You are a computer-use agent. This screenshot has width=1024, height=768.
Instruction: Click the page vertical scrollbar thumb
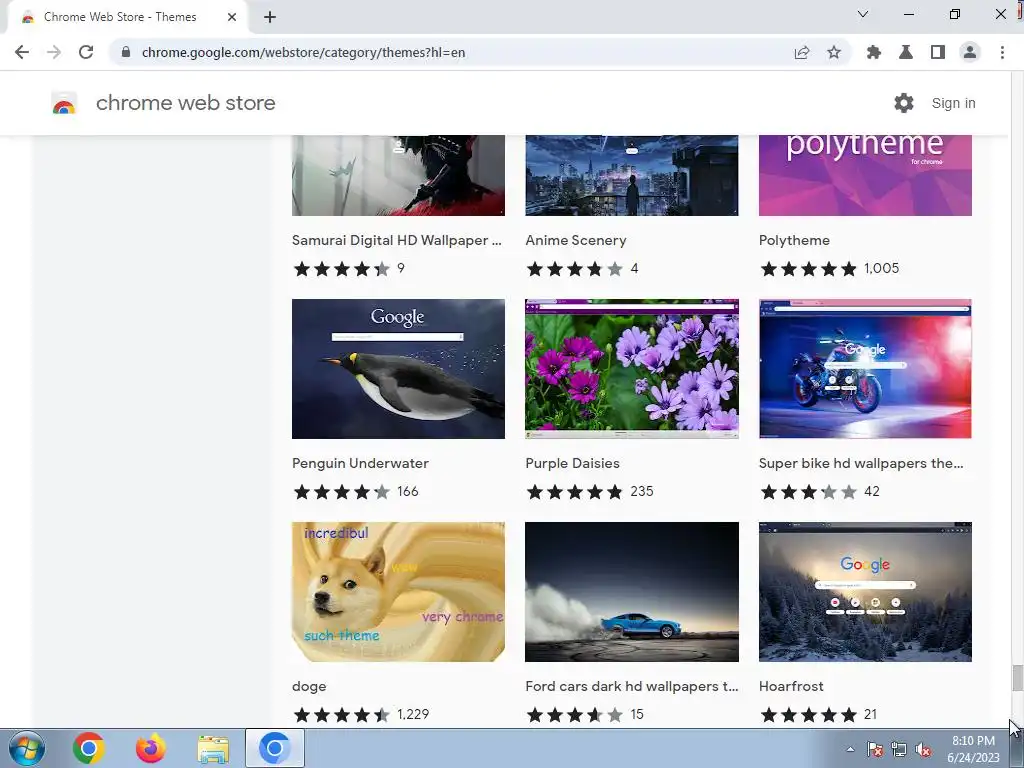(x=1017, y=677)
